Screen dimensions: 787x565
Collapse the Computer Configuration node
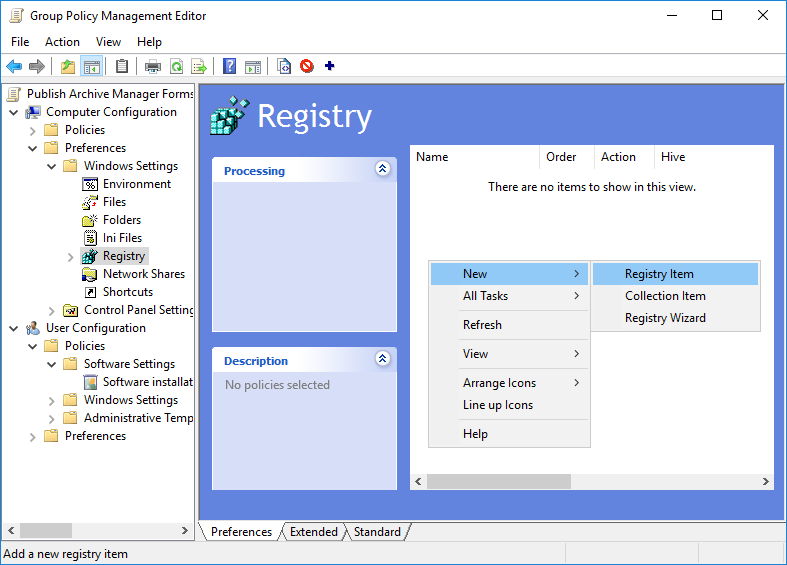point(14,112)
